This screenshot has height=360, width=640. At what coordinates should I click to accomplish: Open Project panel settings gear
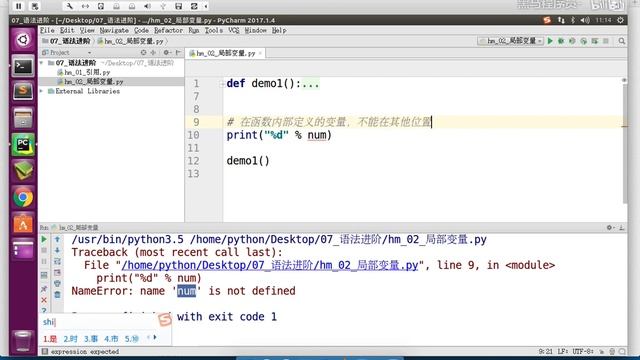coord(167,52)
